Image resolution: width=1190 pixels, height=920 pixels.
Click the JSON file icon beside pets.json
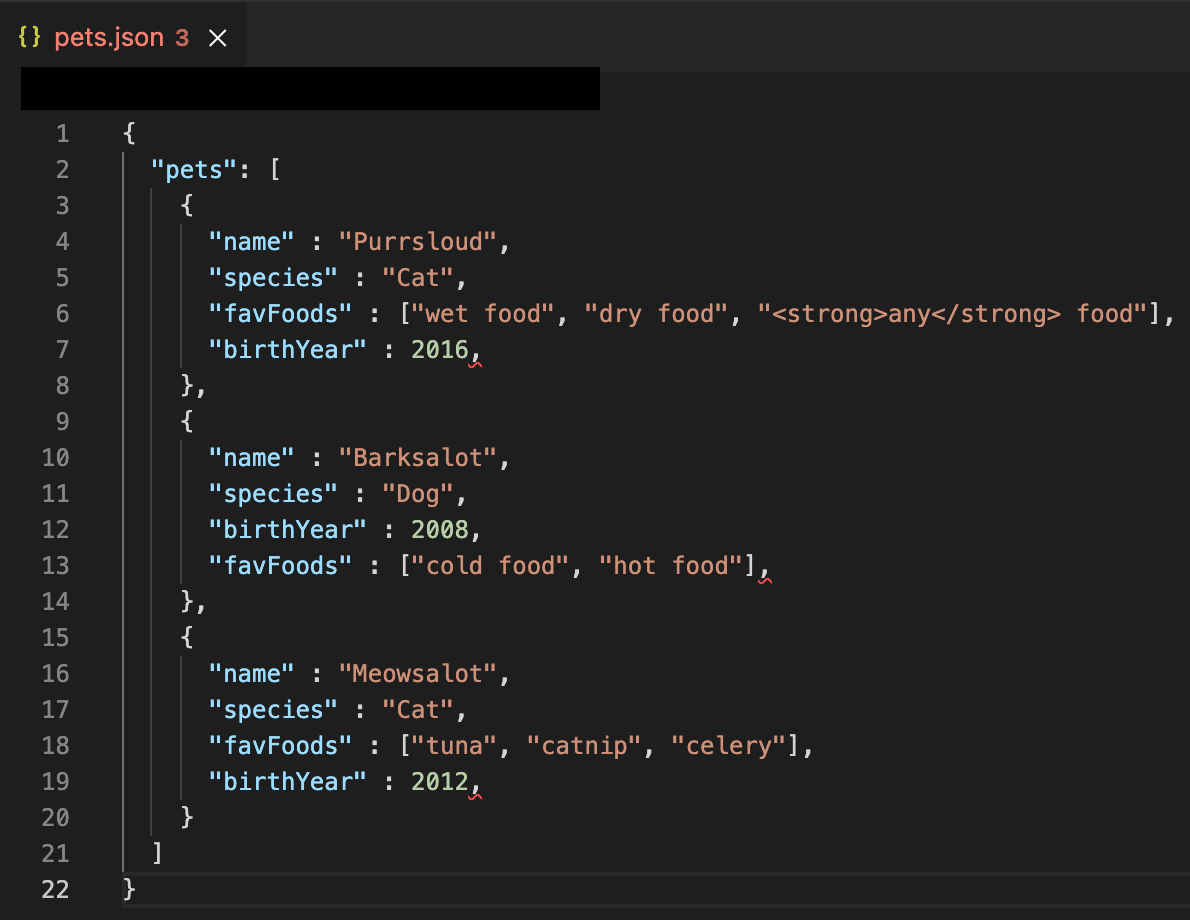click(30, 36)
